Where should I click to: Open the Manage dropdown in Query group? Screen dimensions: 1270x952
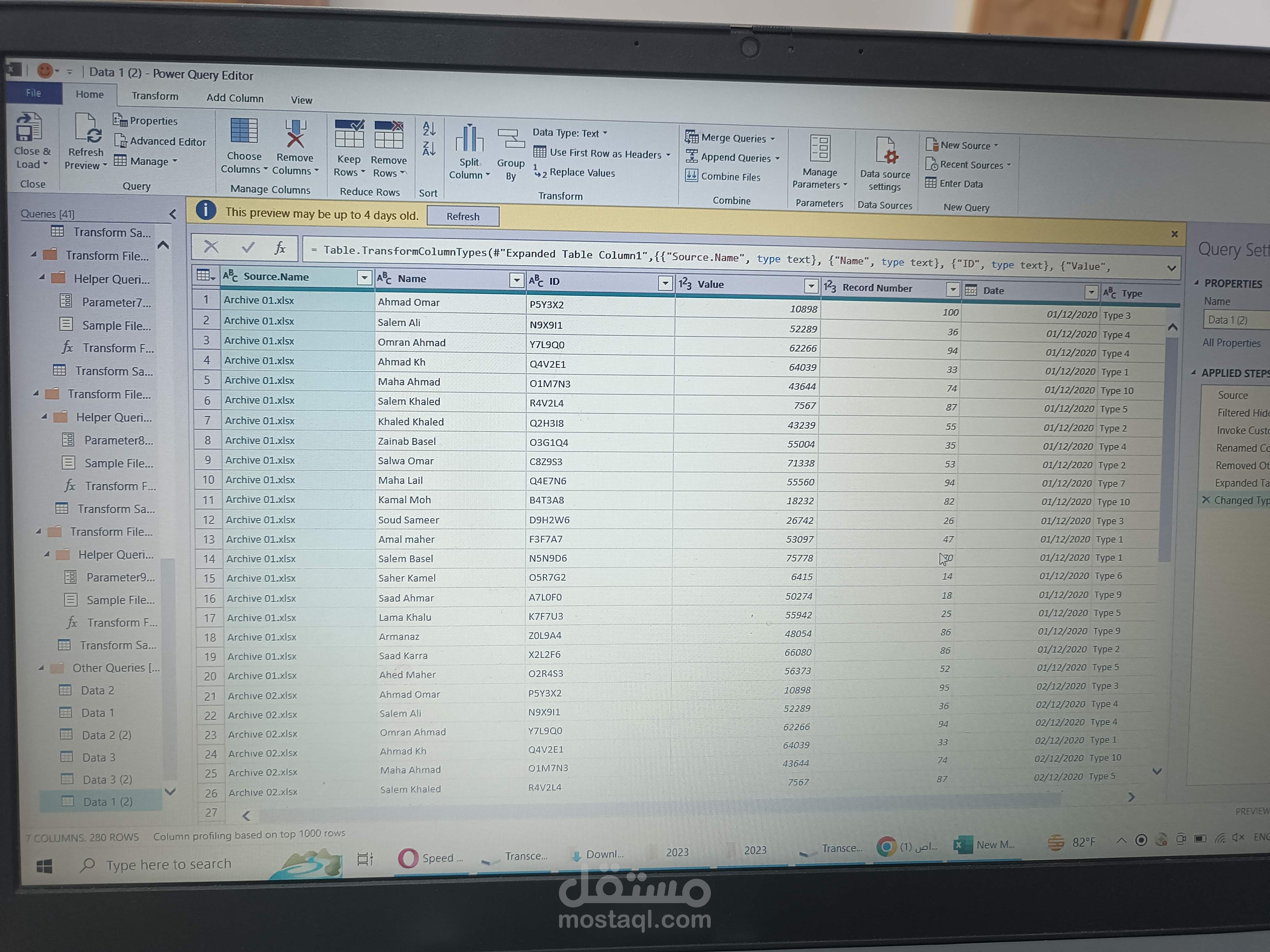[x=145, y=161]
